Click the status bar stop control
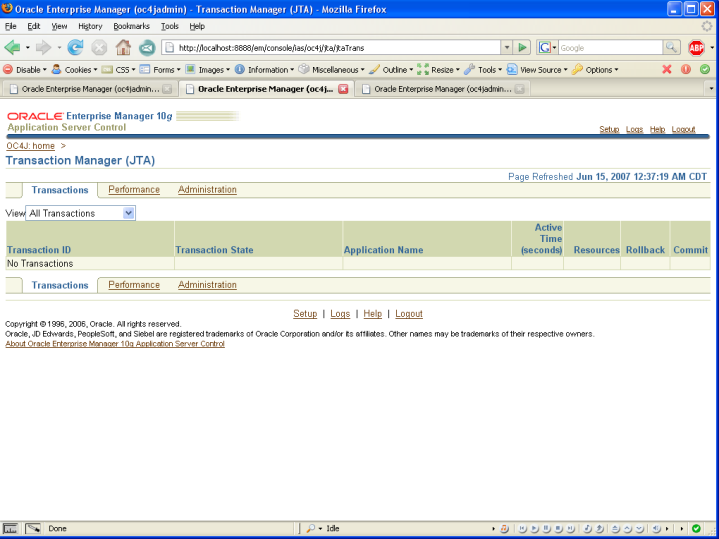This screenshot has height=539, width=719. tap(558, 528)
